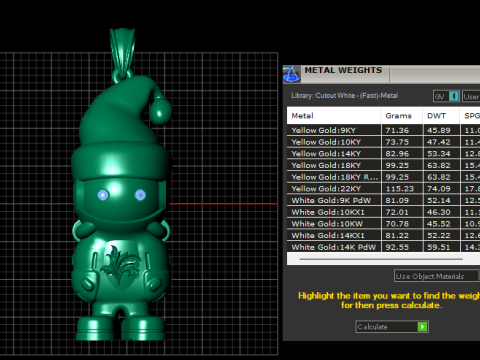480x360 pixels.
Task: Click the 92.55 grams value
Action: (397, 247)
